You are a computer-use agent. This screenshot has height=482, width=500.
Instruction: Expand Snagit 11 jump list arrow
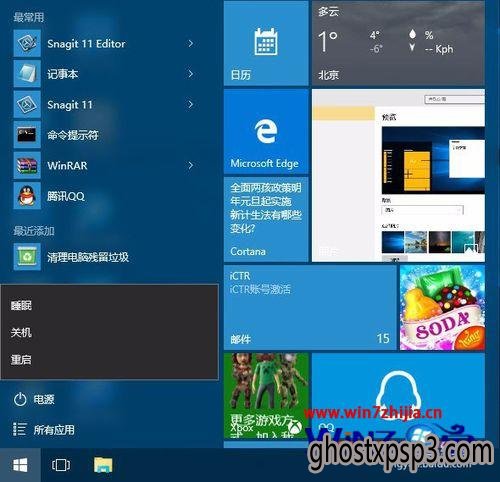(191, 104)
